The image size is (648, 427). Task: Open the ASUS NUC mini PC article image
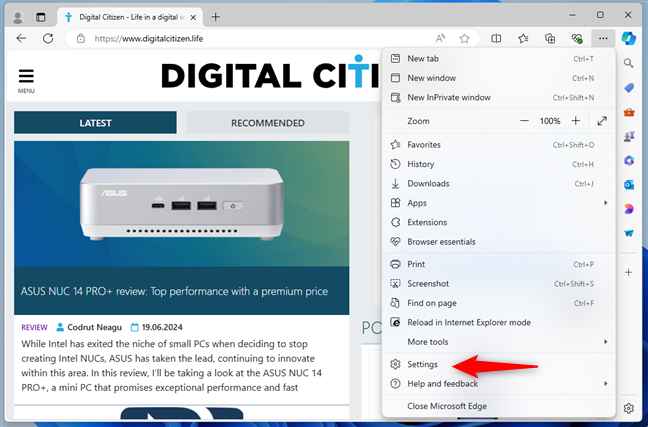[x=181, y=204]
